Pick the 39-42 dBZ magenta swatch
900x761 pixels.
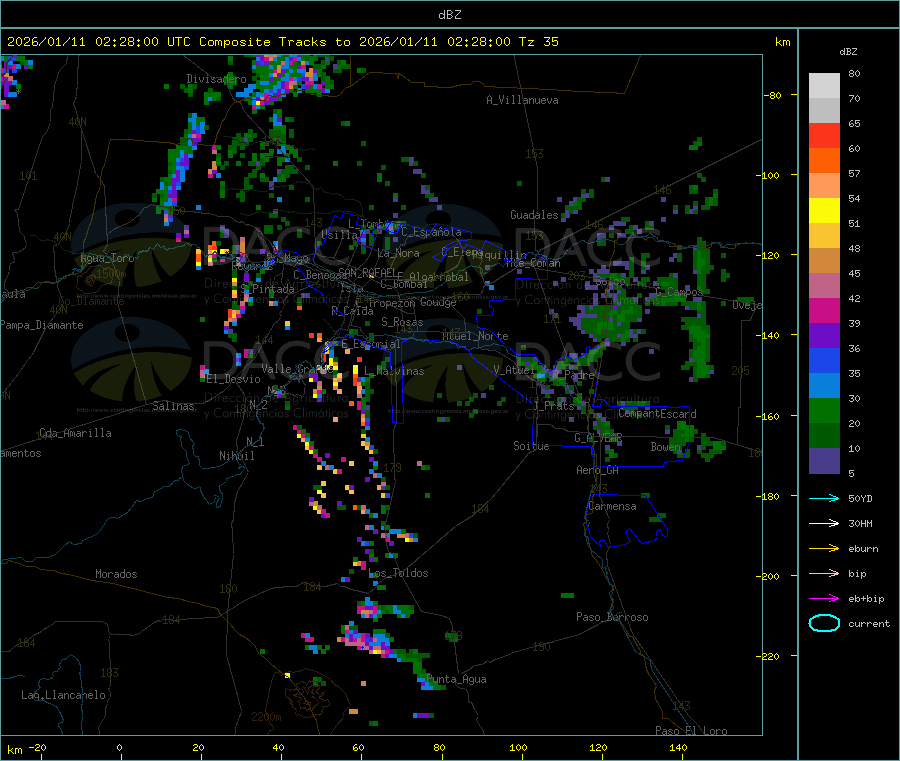point(824,310)
